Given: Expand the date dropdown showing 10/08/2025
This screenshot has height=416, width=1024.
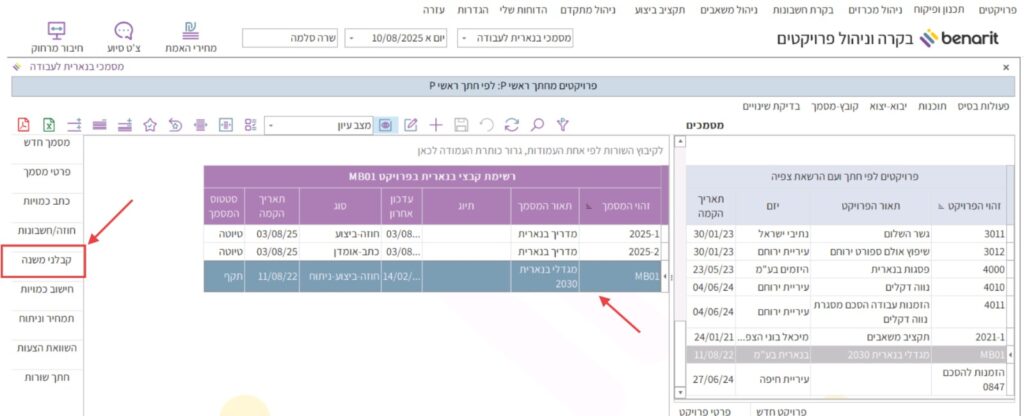Looking at the screenshot, I should coord(353,38).
